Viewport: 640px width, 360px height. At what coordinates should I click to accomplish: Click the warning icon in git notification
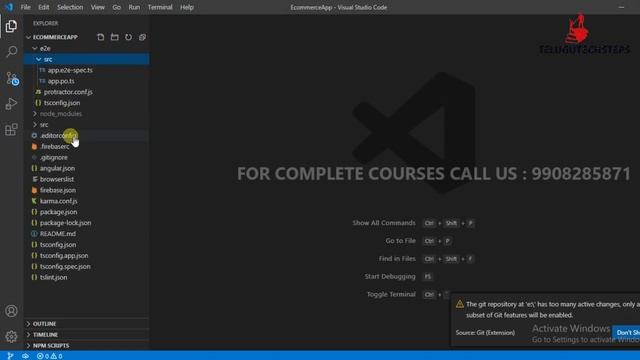(x=460, y=304)
